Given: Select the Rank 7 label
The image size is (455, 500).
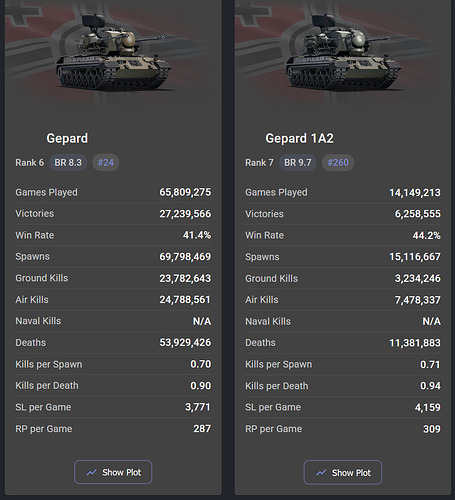Looking at the screenshot, I should [259, 163].
